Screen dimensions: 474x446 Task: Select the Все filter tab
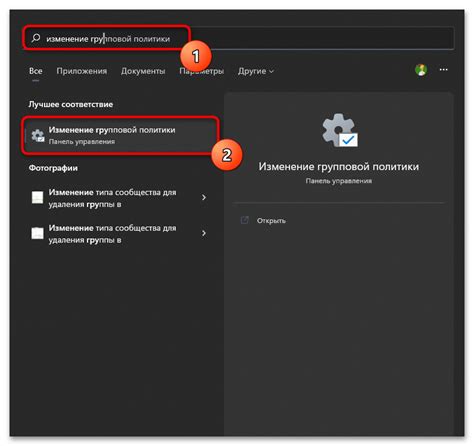35,71
